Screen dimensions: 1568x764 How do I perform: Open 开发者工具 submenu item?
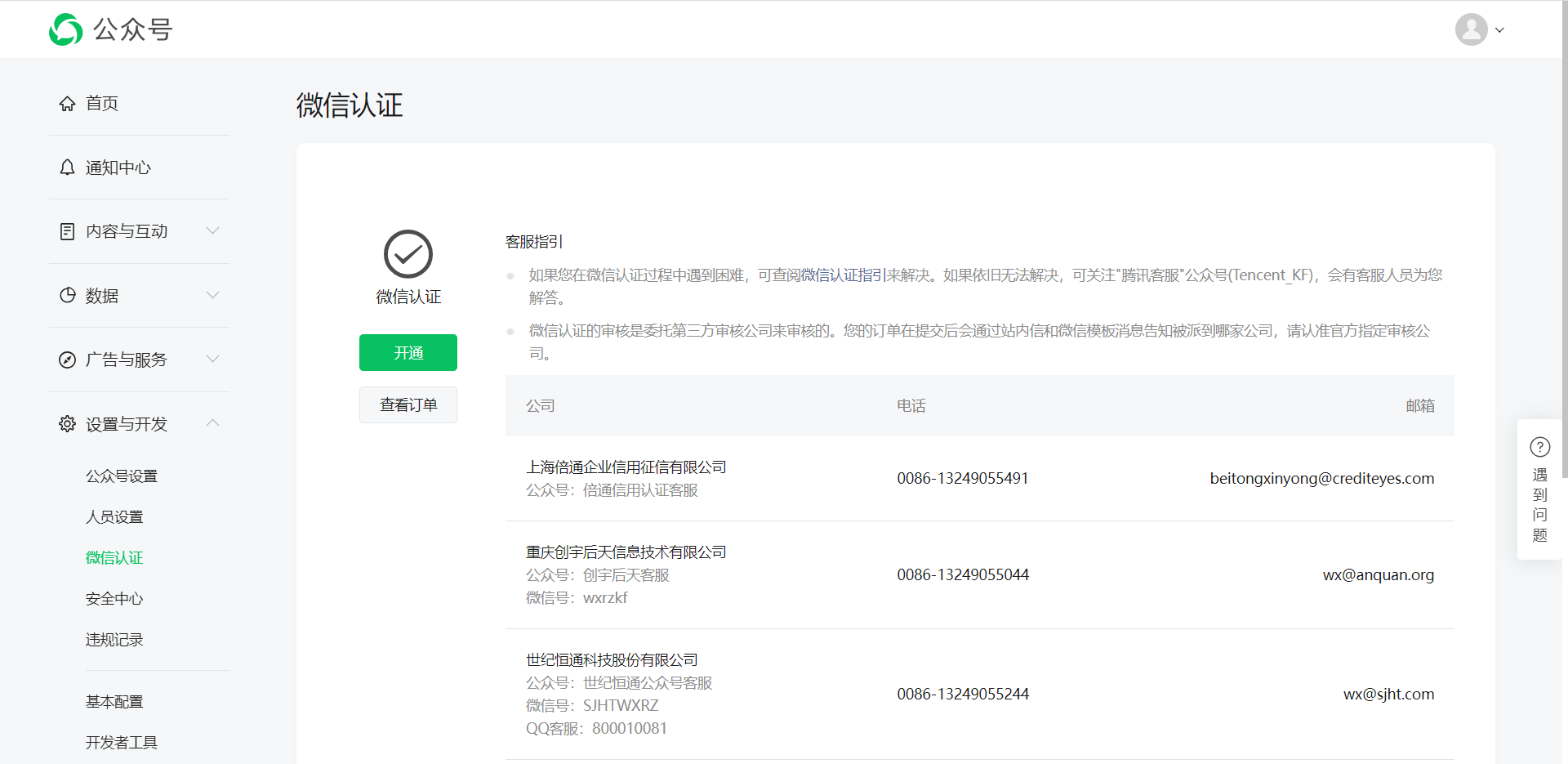point(122,742)
